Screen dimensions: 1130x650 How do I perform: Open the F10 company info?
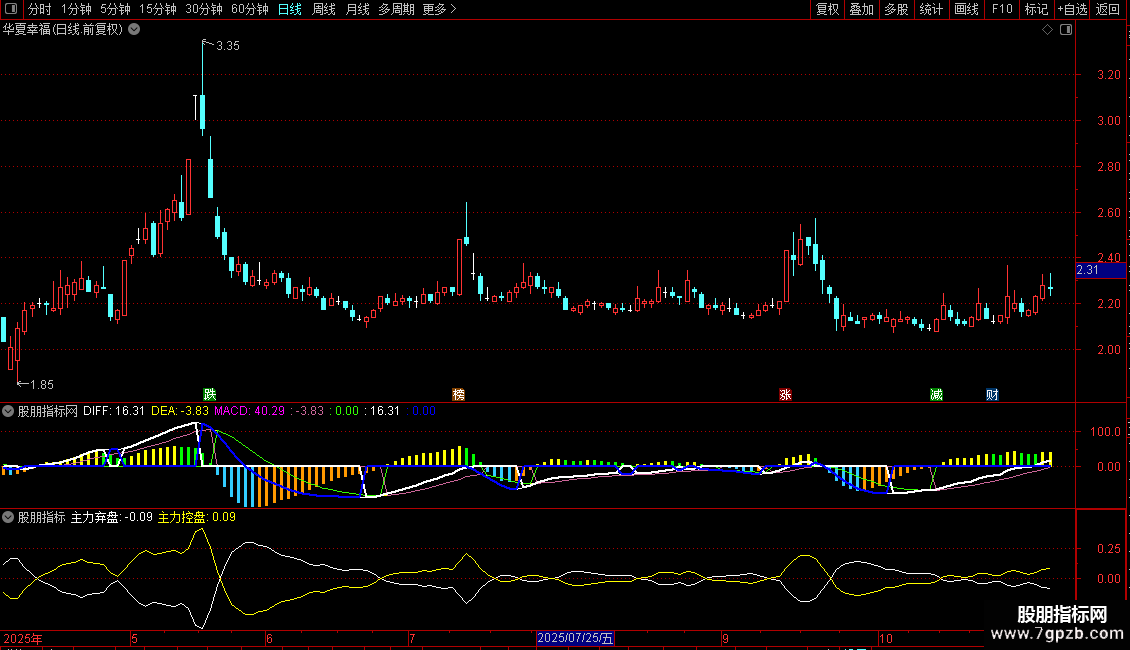1001,9
